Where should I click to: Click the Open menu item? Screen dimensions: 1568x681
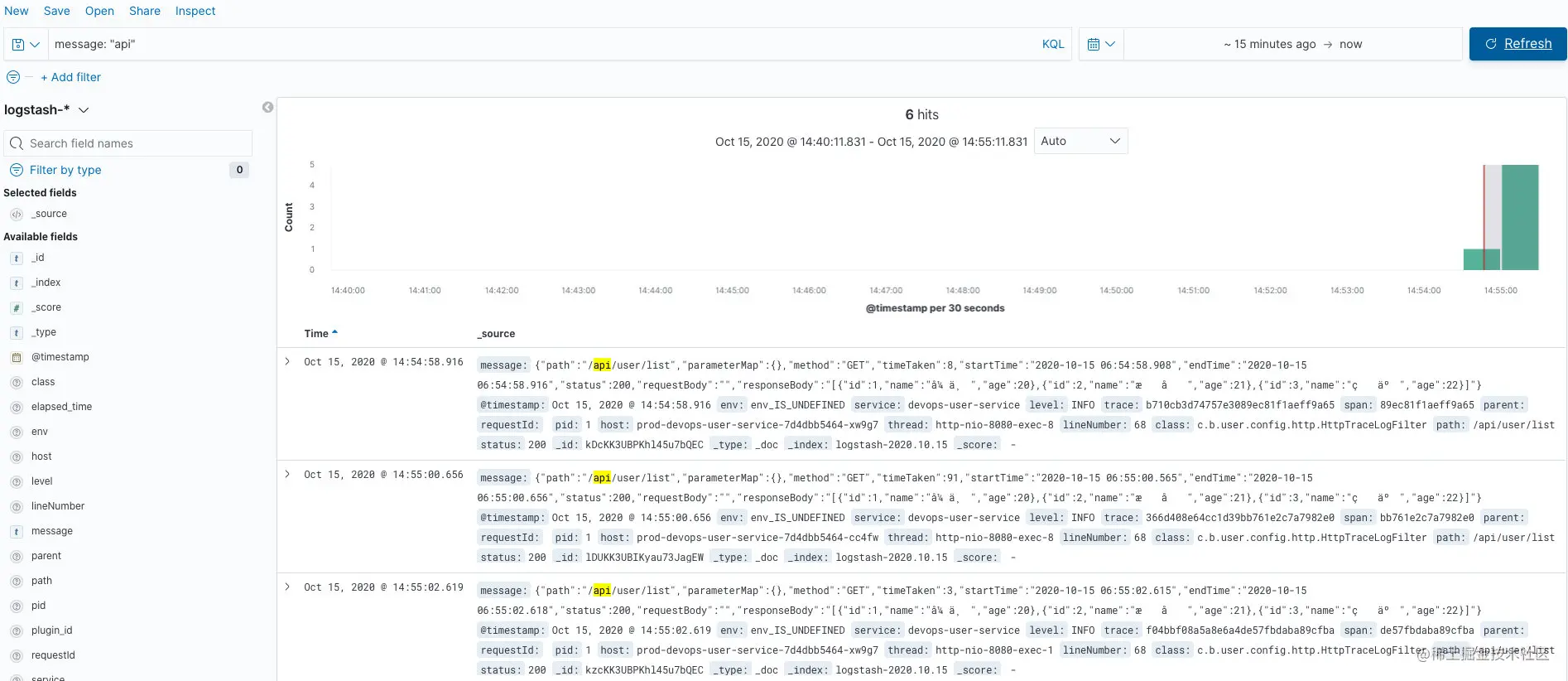[x=99, y=11]
